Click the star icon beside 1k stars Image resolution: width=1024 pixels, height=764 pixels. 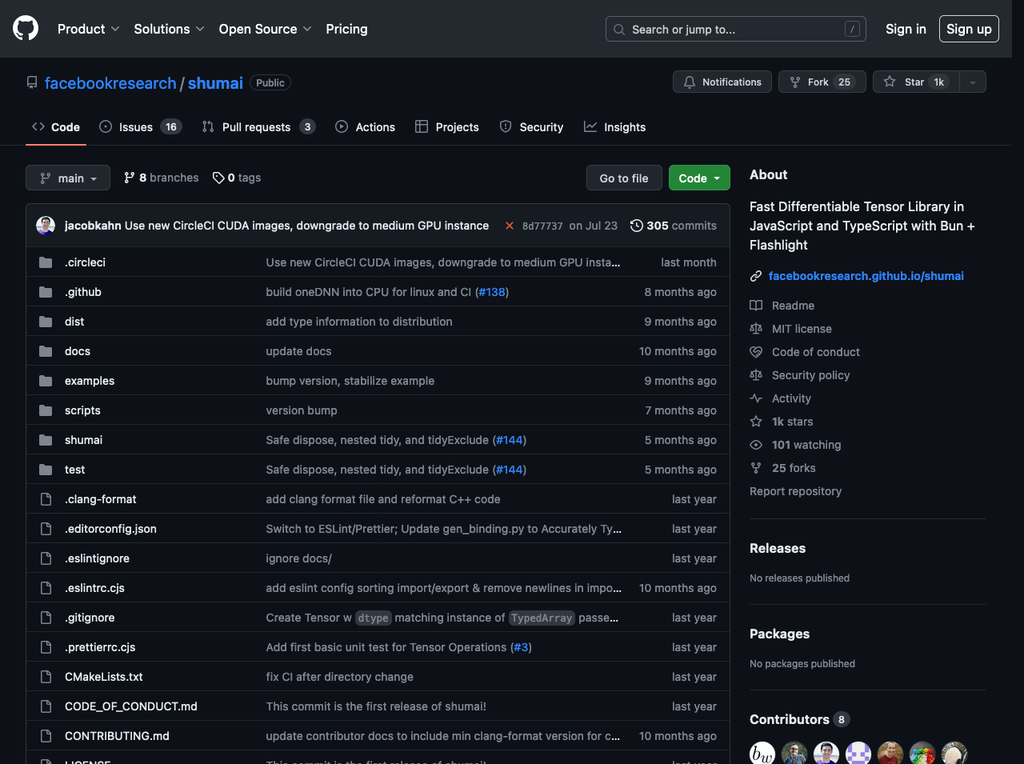pyautogui.click(x=756, y=422)
